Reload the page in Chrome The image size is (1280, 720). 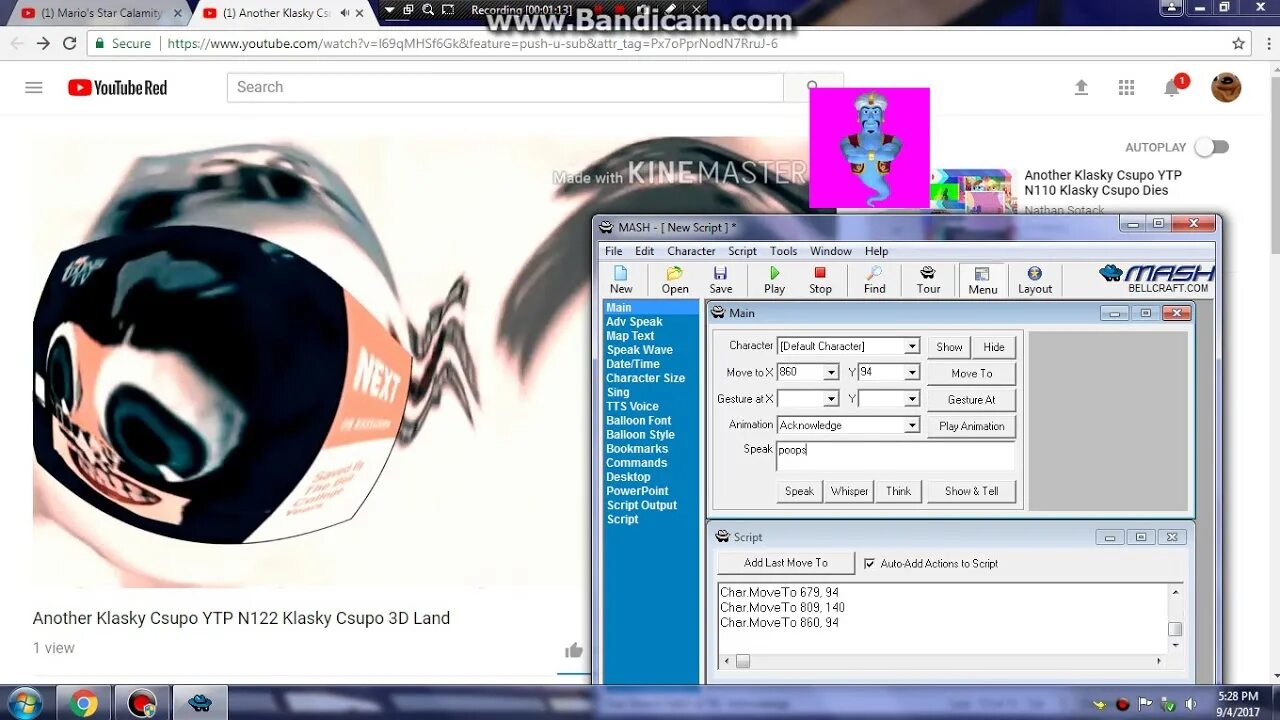(69, 43)
